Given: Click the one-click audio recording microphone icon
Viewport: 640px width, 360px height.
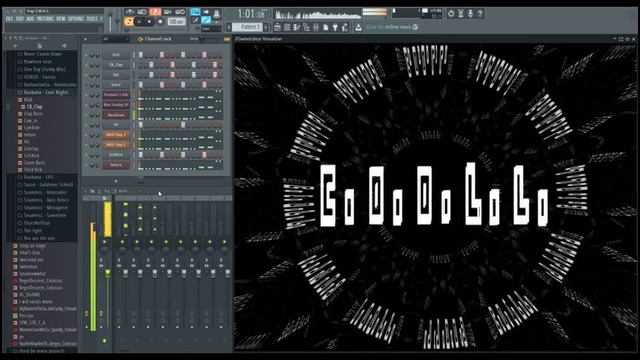Looking at the screenshot, I should click(470, 13).
